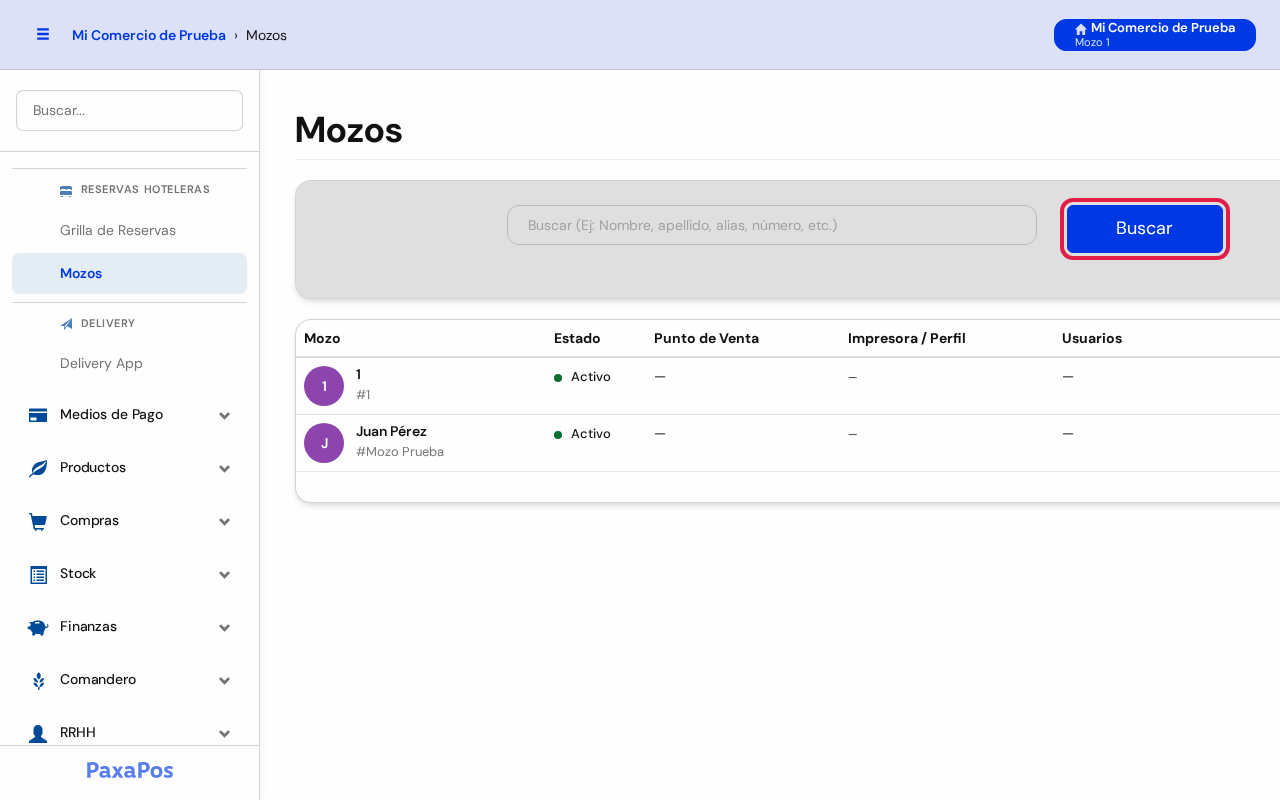Click the Compras shopping cart icon
The height and width of the screenshot is (800, 1280).
coord(38,521)
